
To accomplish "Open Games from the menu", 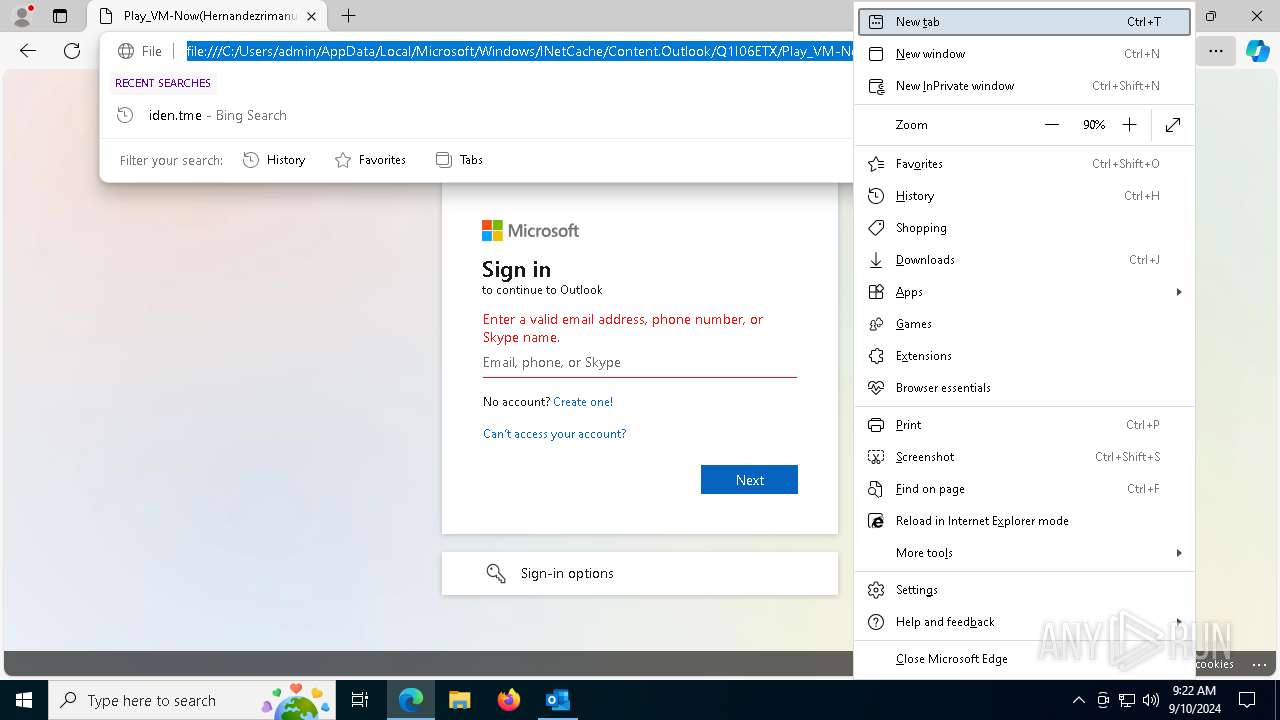I will click(x=1025, y=324).
